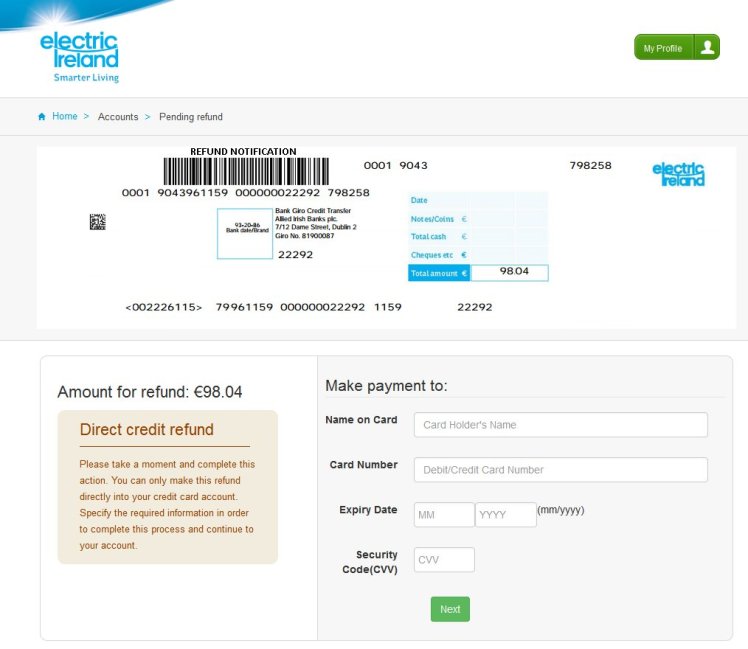This screenshot has width=748, height=649.
Task: Click the Bank date/Brand stamp box
Action: pos(245,233)
